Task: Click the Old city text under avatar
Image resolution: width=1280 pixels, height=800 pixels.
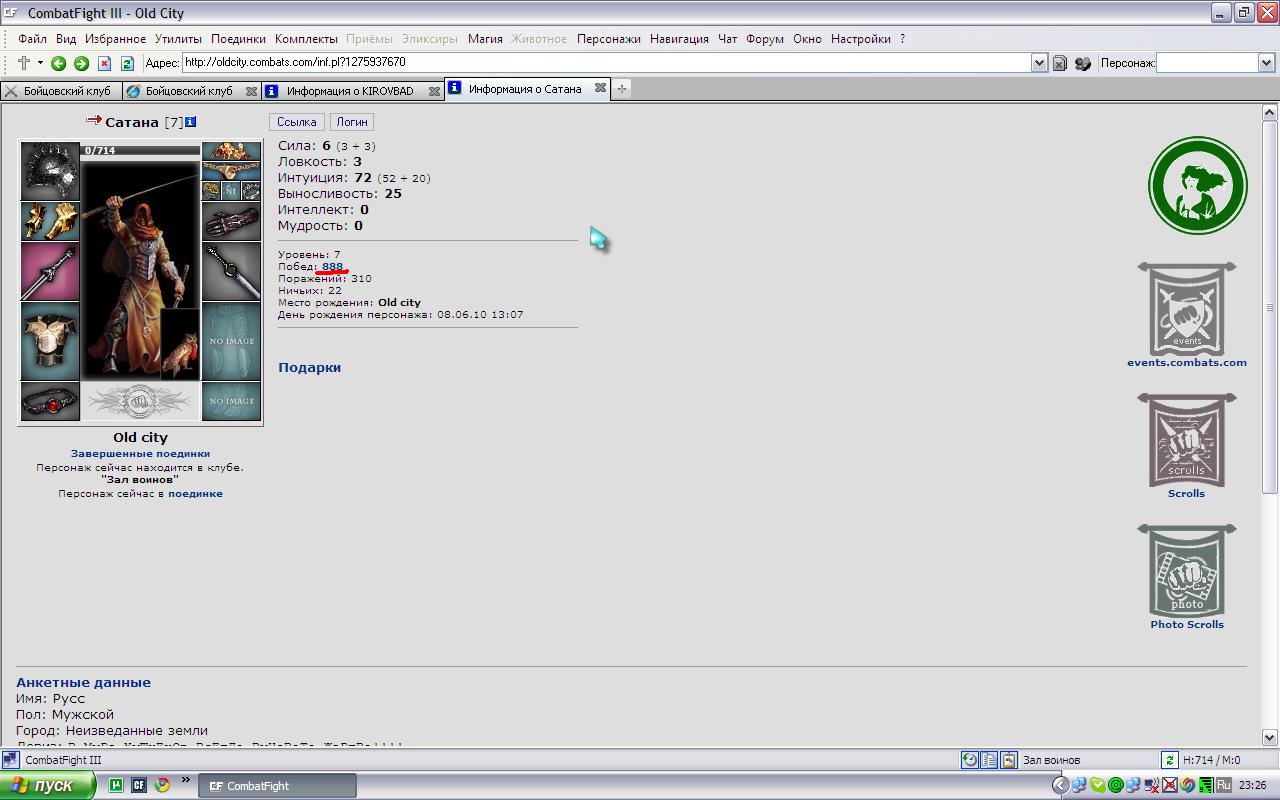Action: 140,437
